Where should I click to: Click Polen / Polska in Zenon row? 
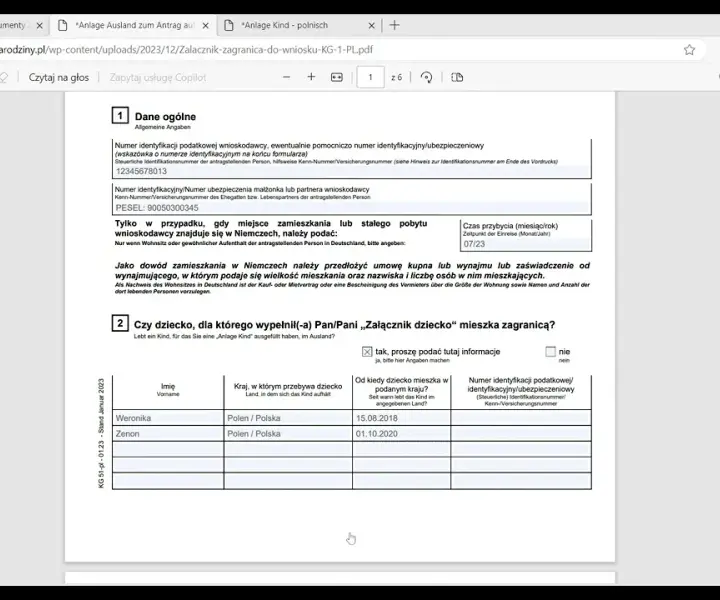288,433
